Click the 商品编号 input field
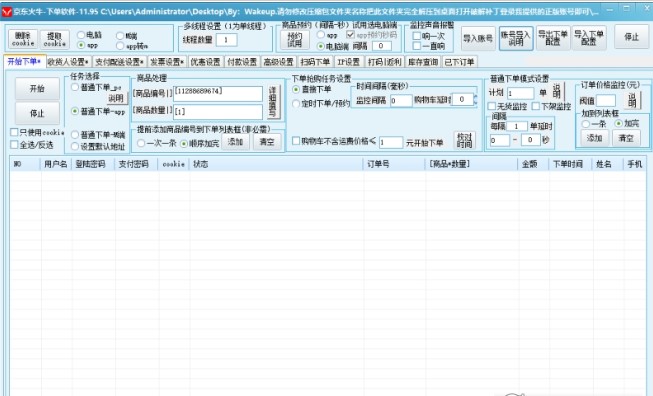The height and width of the screenshot is (396, 653). (218, 94)
